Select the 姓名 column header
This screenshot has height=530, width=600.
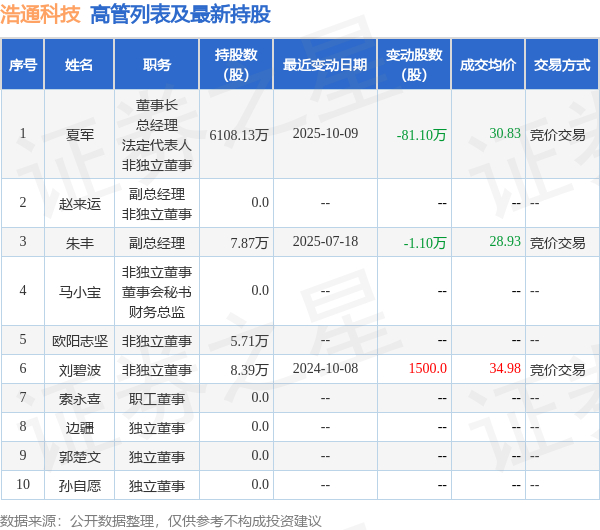[x=79, y=65]
